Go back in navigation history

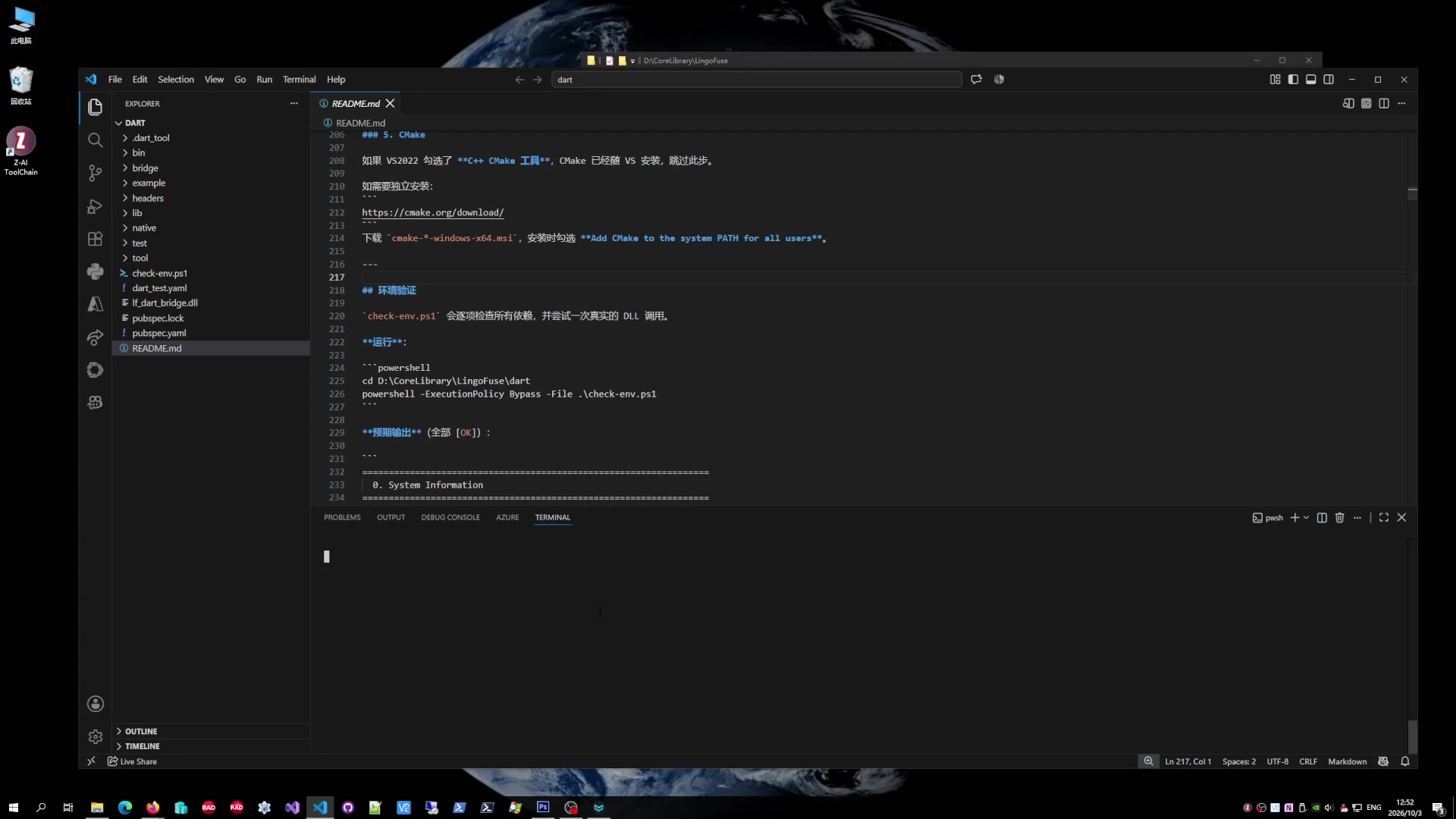pos(519,80)
